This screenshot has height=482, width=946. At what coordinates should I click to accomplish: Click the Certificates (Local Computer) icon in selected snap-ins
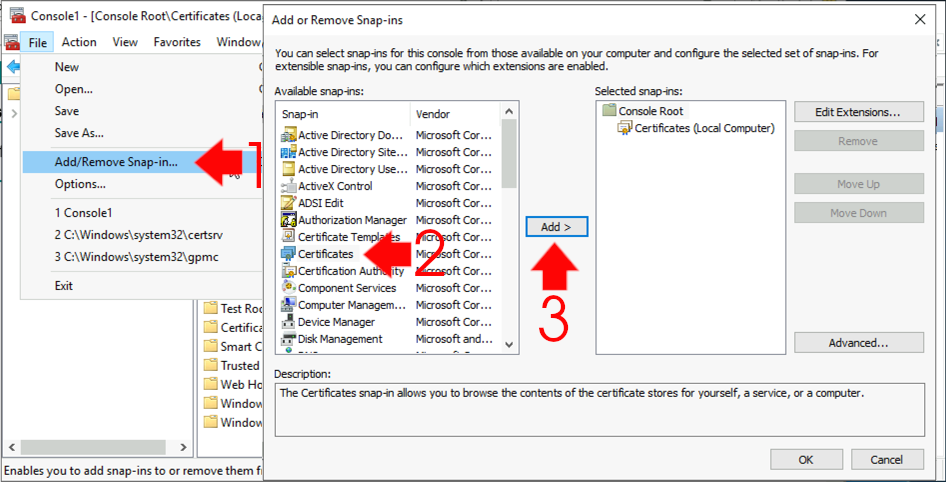click(x=624, y=128)
